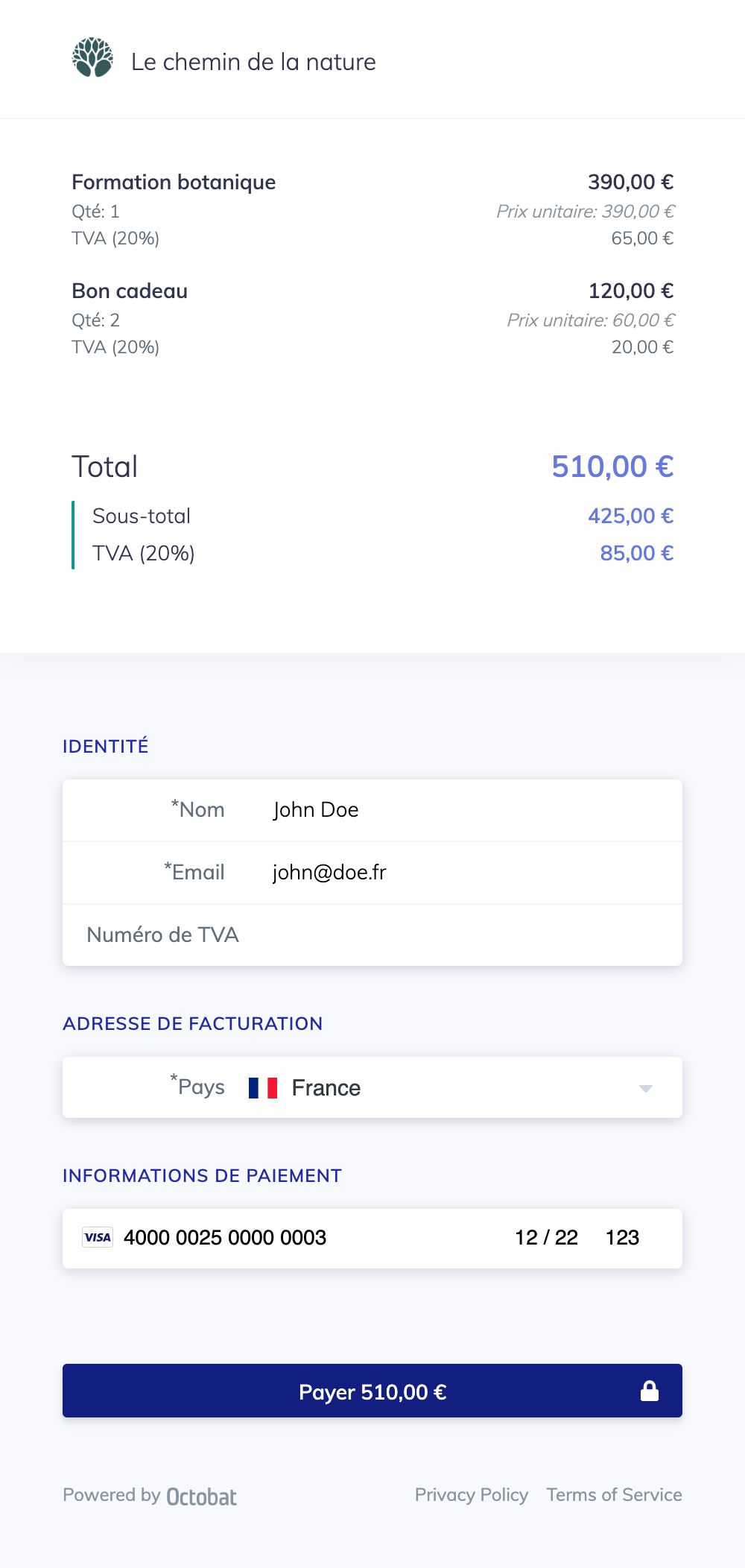Click the Nom field containing John Doe
Image resolution: width=745 pixels, height=1568 pixels.
tap(372, 810)
